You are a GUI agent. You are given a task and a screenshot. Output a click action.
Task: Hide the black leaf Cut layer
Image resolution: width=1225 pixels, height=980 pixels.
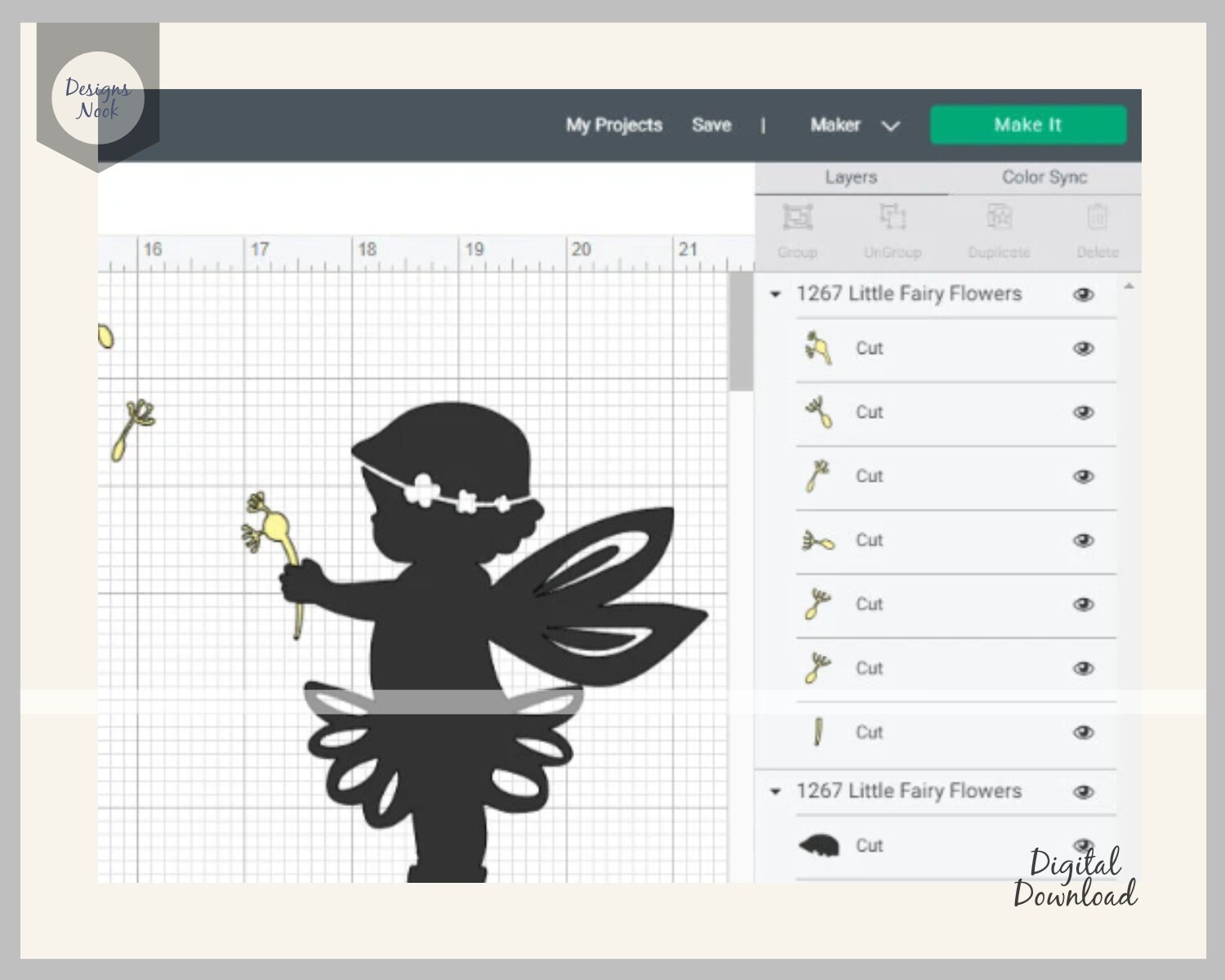(1084, 846)
